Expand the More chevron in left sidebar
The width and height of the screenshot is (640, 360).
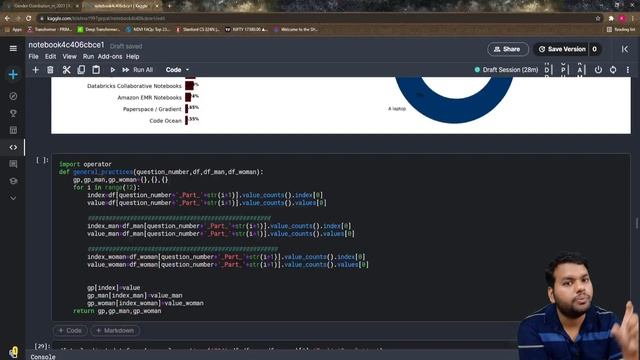13,198
